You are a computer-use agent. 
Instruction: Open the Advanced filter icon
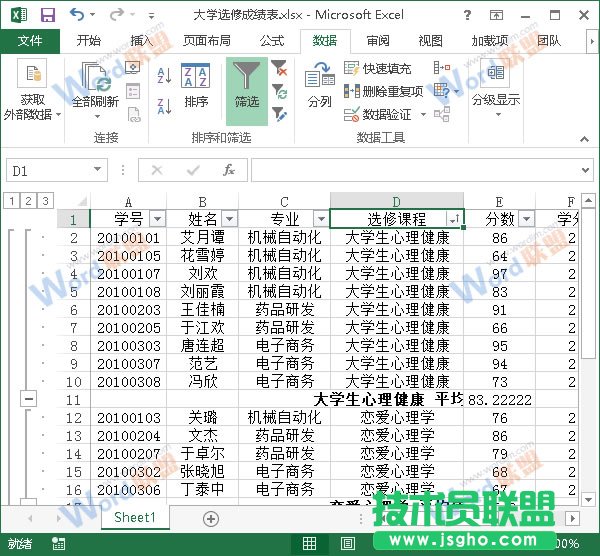coord(279,115)
